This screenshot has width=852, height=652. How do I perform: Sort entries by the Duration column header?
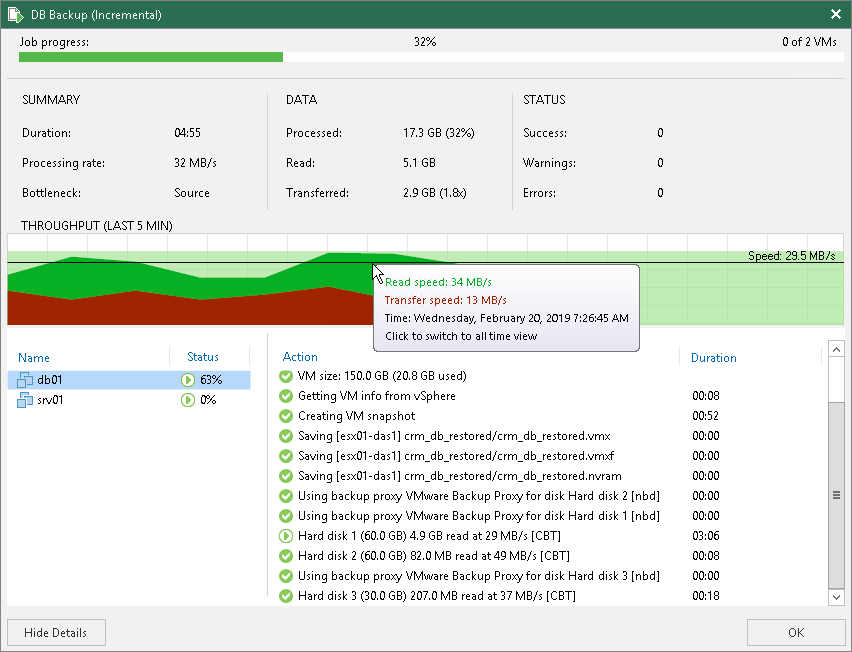(713, 357)
